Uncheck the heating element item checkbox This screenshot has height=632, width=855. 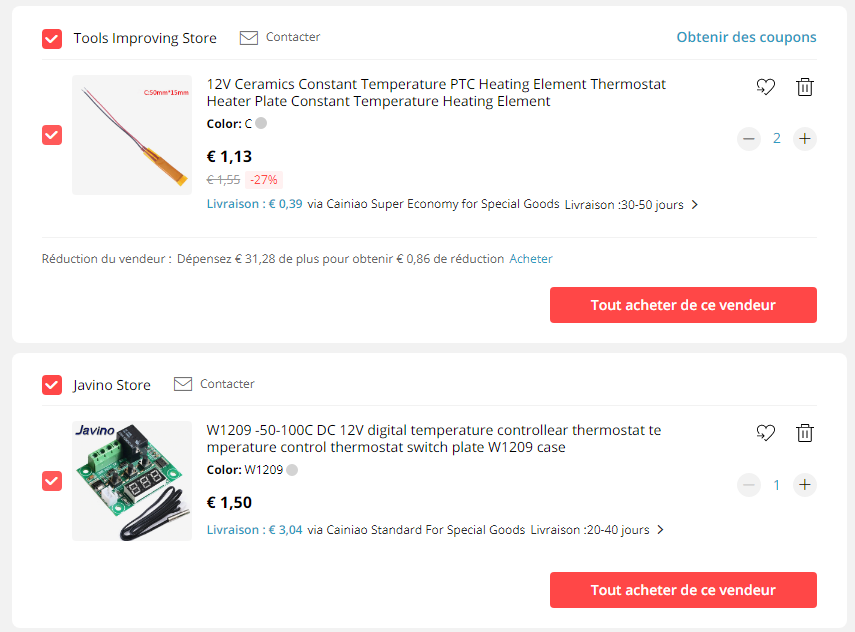(52, 135)
